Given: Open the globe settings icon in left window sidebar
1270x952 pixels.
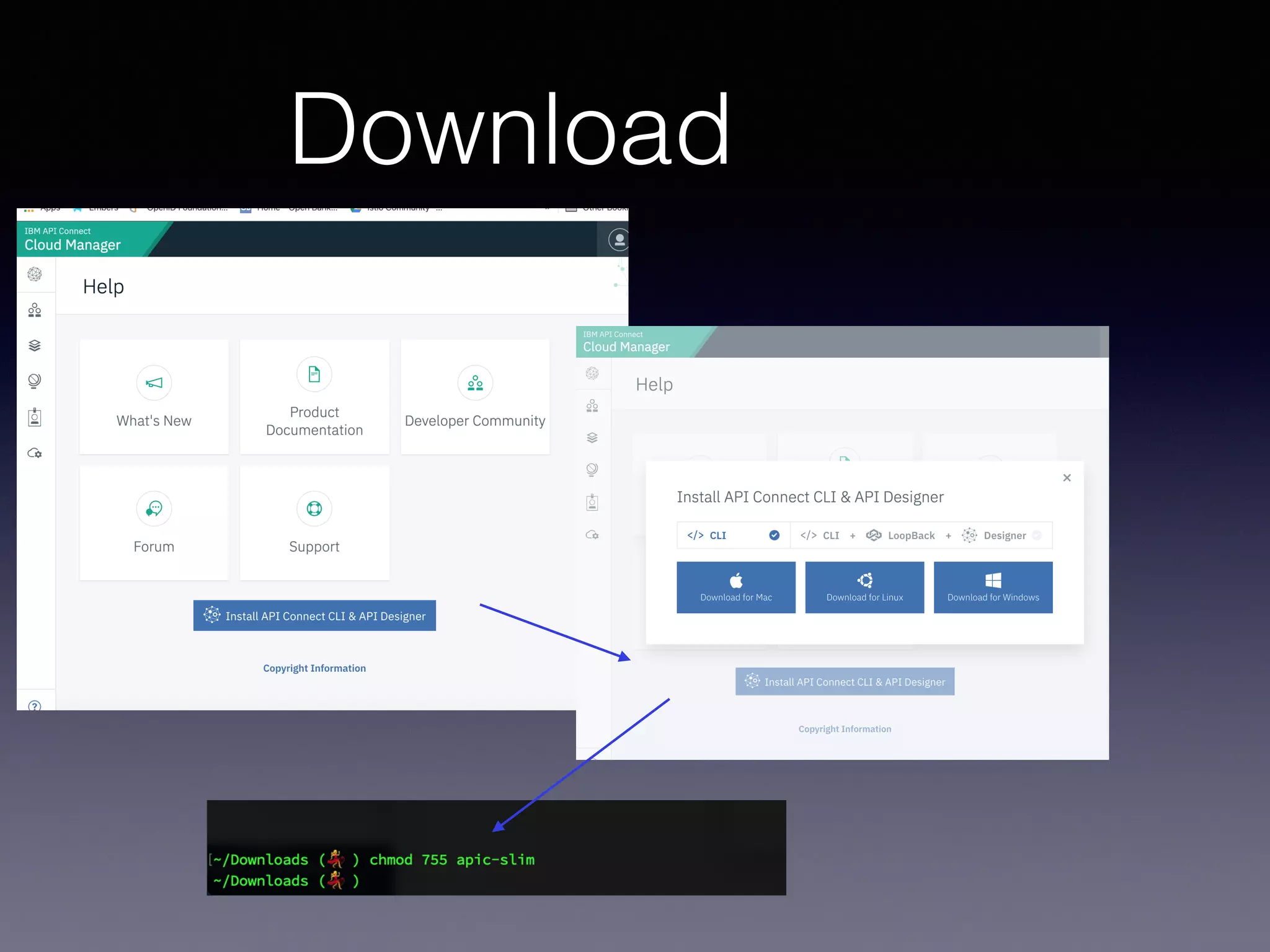Looking at the screenshot, I should 35,381.
